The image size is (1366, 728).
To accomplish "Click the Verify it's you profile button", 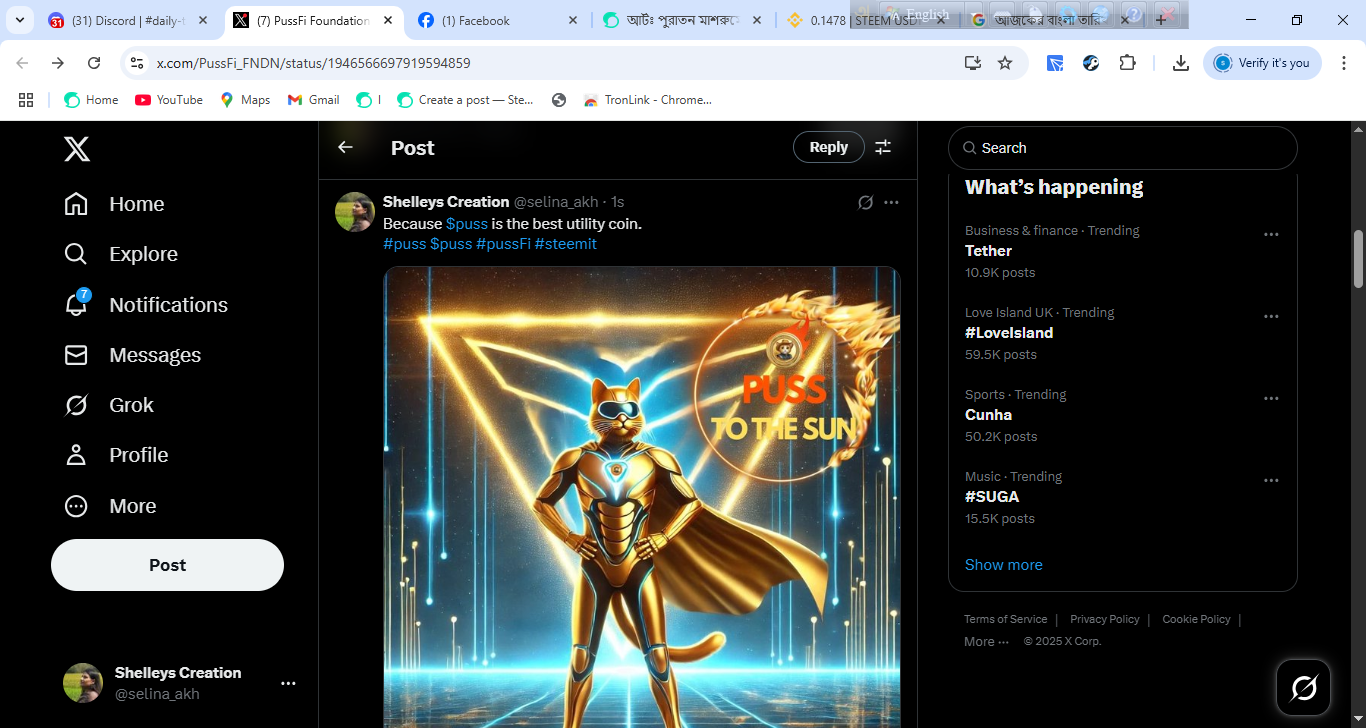I will tap(1262, 63).
